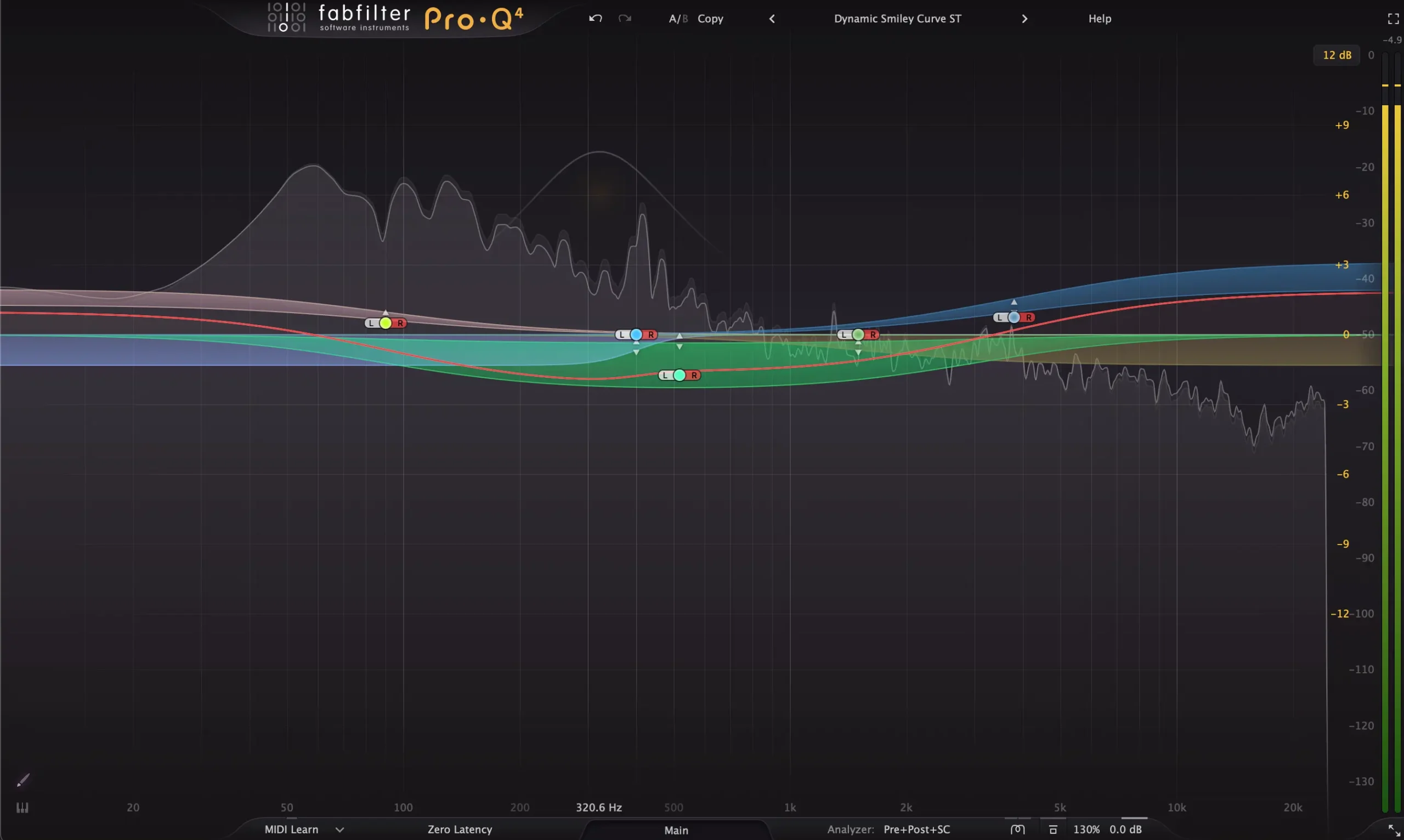
Task: Open the Analyzer Pre+Post+SC options
Action: [916, 829]
